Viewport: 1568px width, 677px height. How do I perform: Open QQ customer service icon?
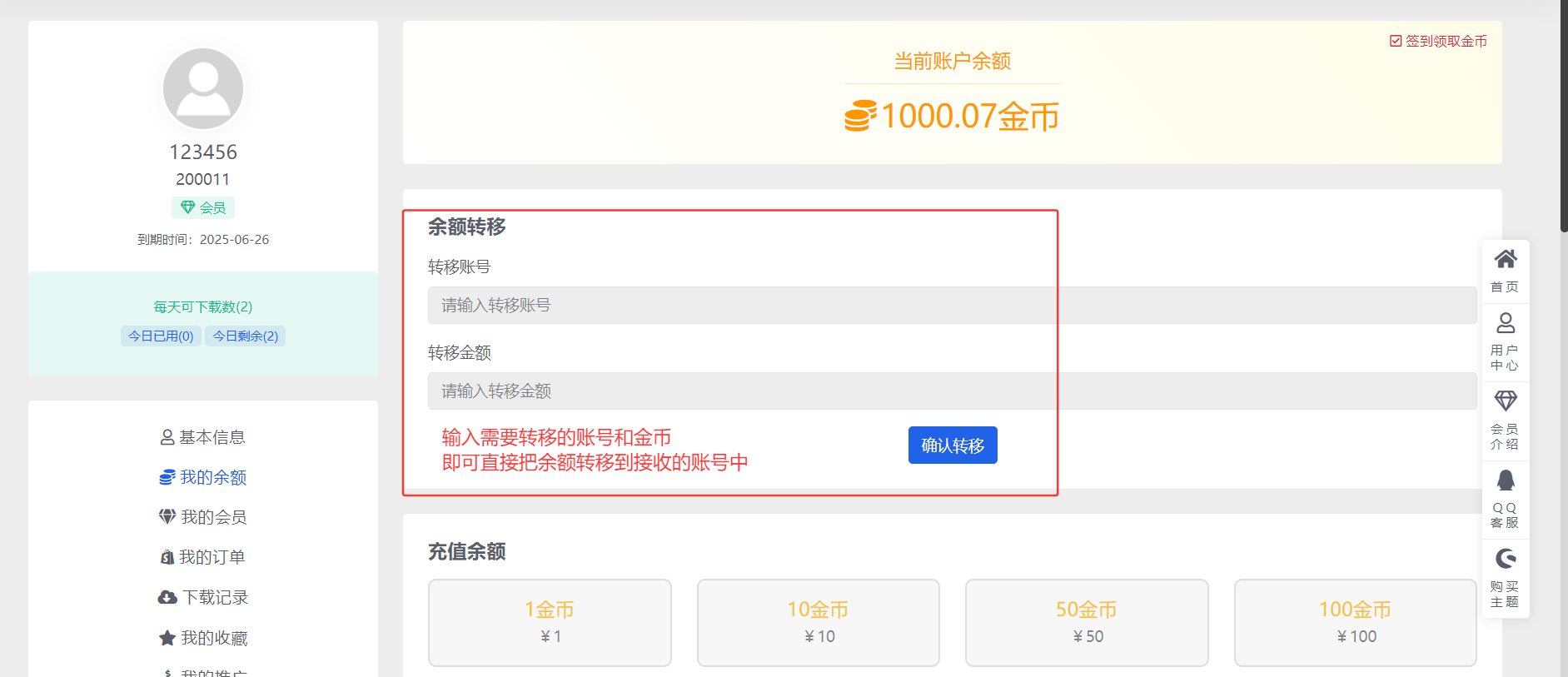[x=1505, y=480]
